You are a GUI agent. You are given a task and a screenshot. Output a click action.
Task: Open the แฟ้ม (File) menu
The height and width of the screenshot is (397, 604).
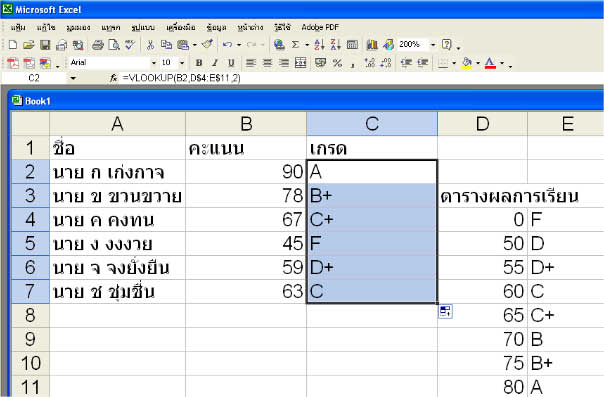pos(18,27)
